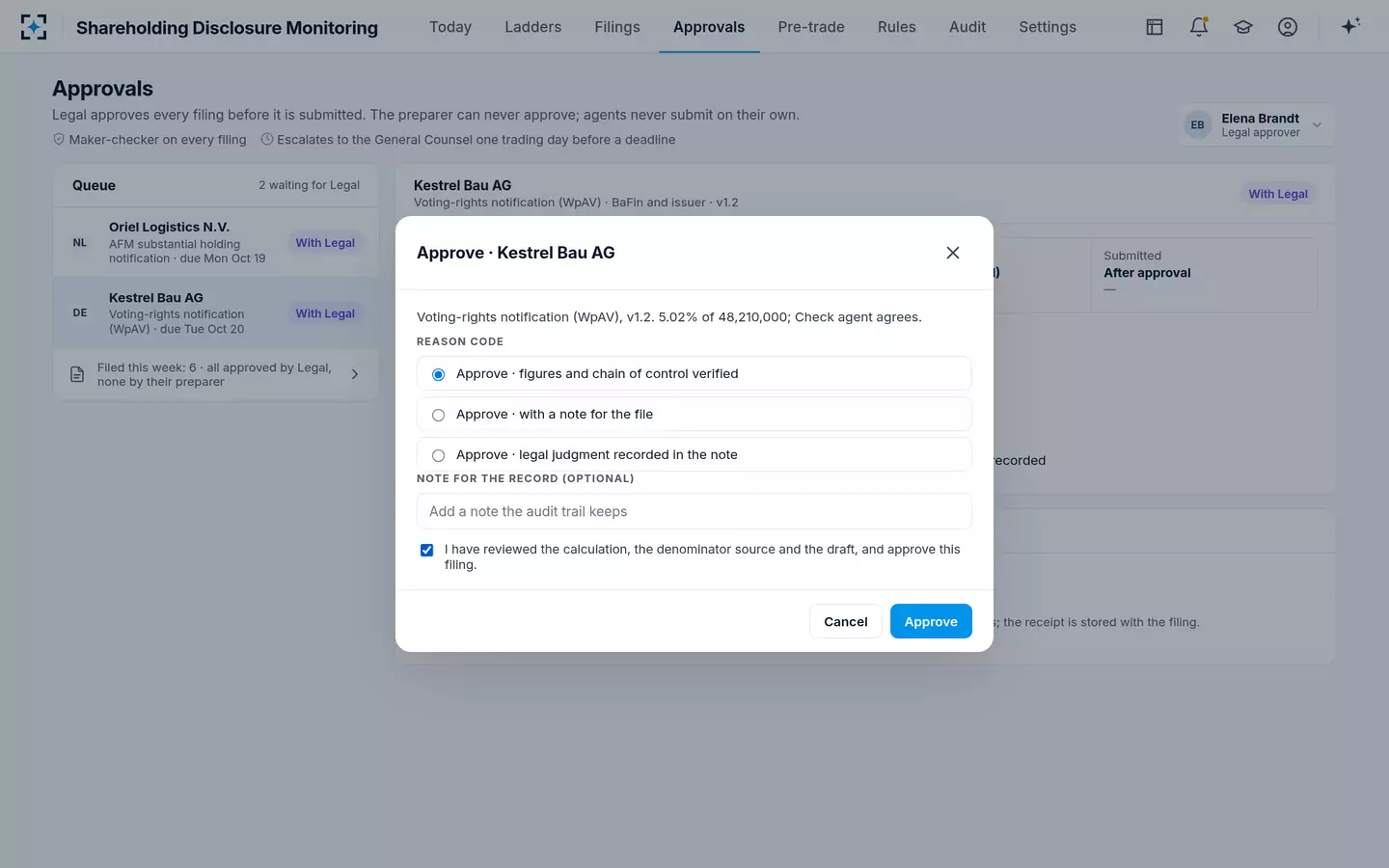Open the layout panel icon in header
This screenshot has width=1389, height=868.
pos(1155,27)
